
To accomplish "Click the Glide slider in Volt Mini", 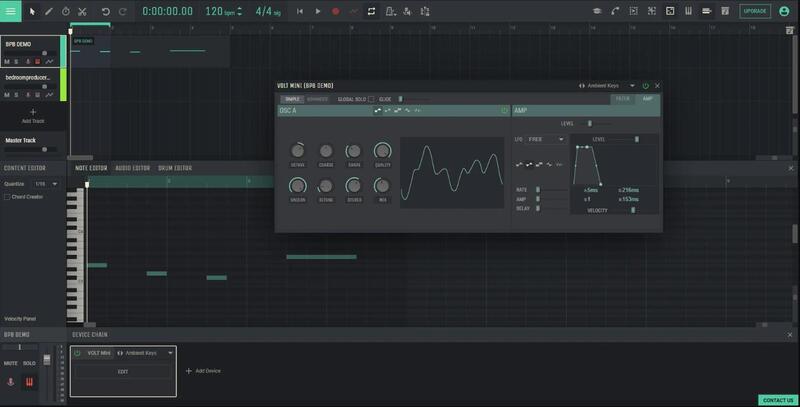I will pyautogui.click(x=400, y=99).
